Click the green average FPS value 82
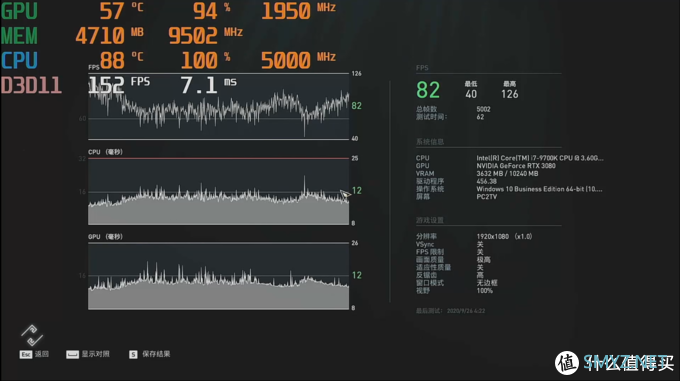This screenshot has width=680, height=381. click(428, 90)
